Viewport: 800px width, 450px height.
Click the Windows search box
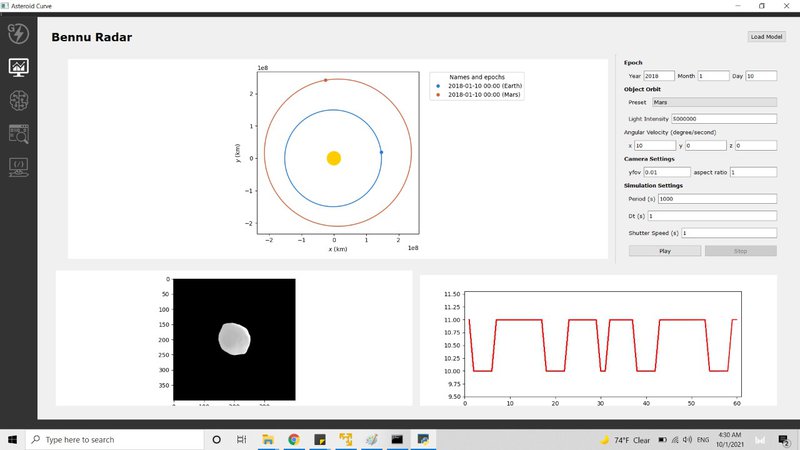[x=115, y=439]
